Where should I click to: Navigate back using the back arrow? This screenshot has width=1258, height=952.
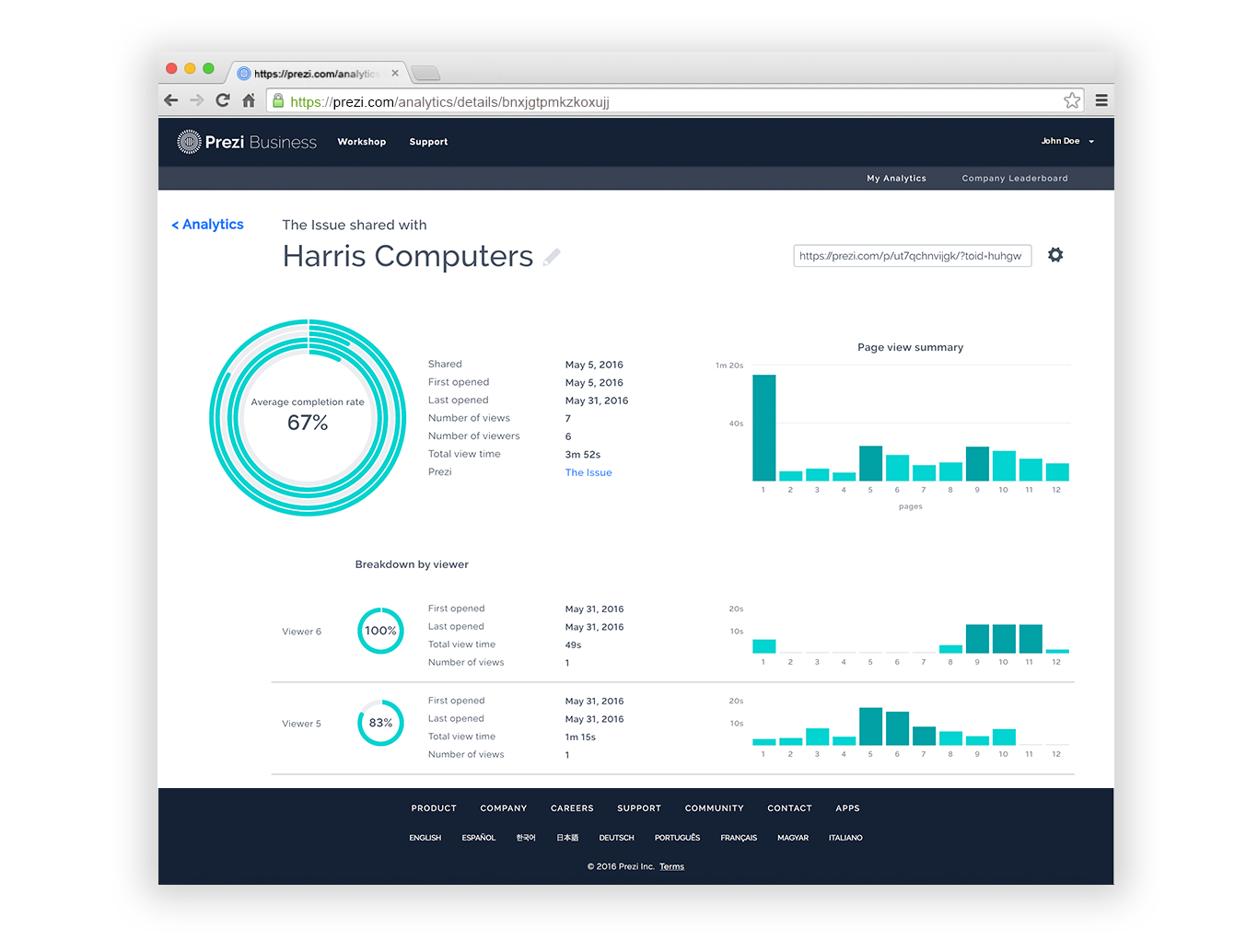coord(171,100)
